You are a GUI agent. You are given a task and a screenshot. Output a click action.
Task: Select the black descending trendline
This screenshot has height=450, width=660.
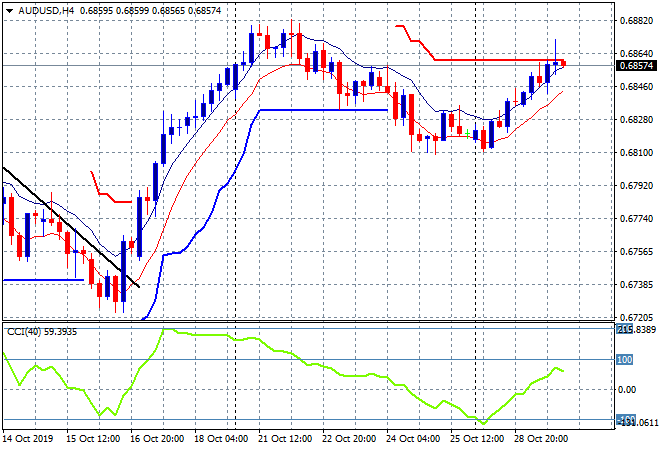(x=71, y=227)
